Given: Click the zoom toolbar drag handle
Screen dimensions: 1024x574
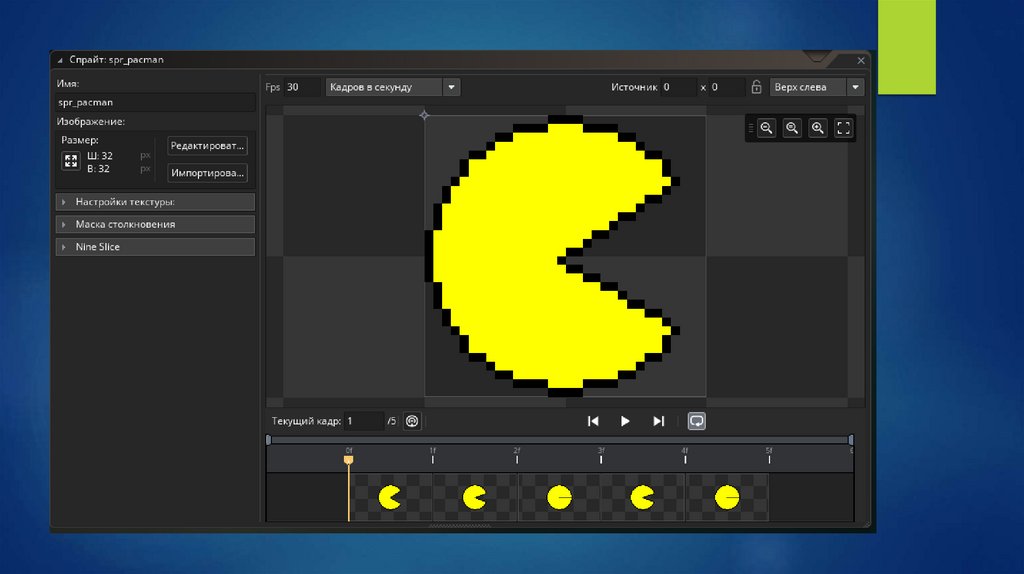Looking at the screenshot, I should tap(751, 128).
